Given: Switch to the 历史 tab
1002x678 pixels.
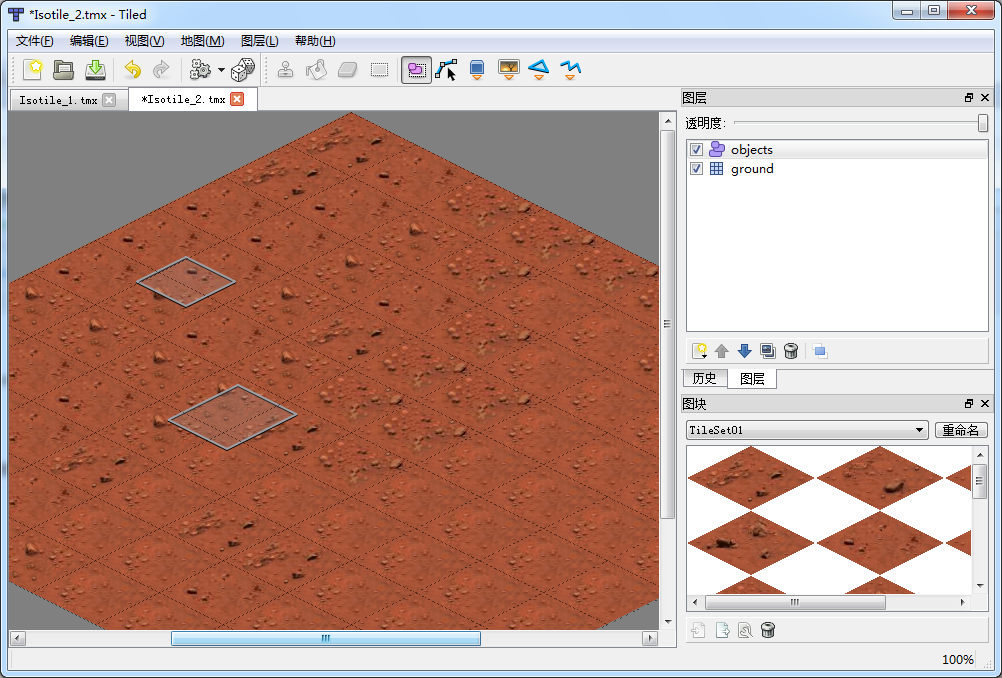Looking at the screenshot, I should coord(705,378).
